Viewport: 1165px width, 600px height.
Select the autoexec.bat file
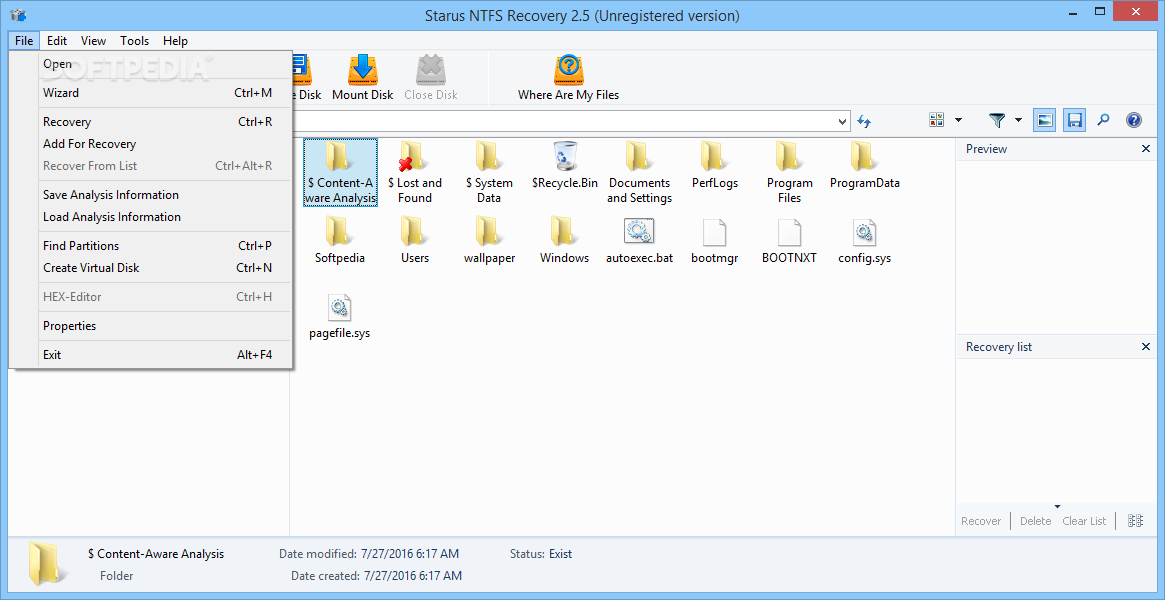click(639, 241)
